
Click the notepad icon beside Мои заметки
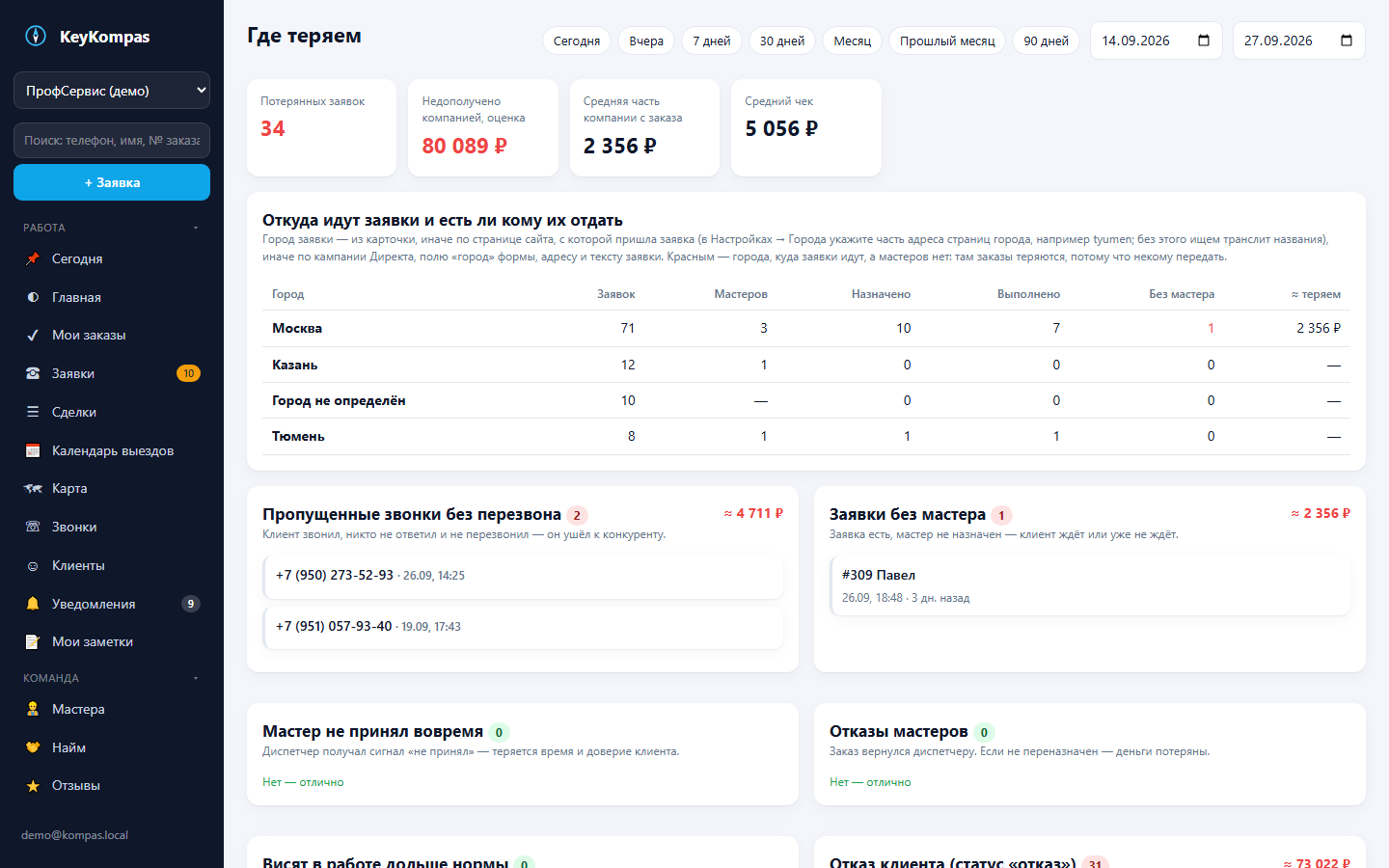point(33,641)
